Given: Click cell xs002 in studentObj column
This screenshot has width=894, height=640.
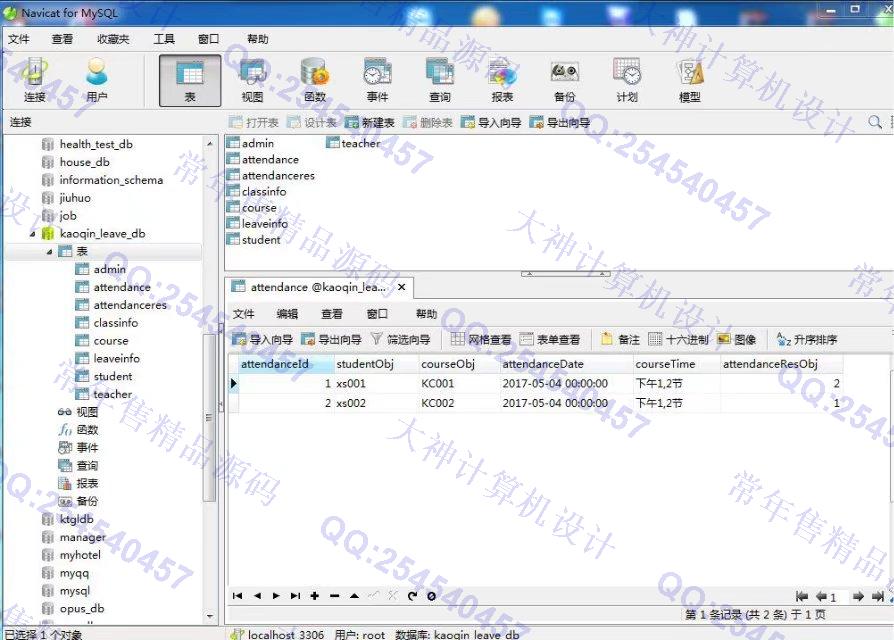Looking at the screenshot, I should (375, 403).
